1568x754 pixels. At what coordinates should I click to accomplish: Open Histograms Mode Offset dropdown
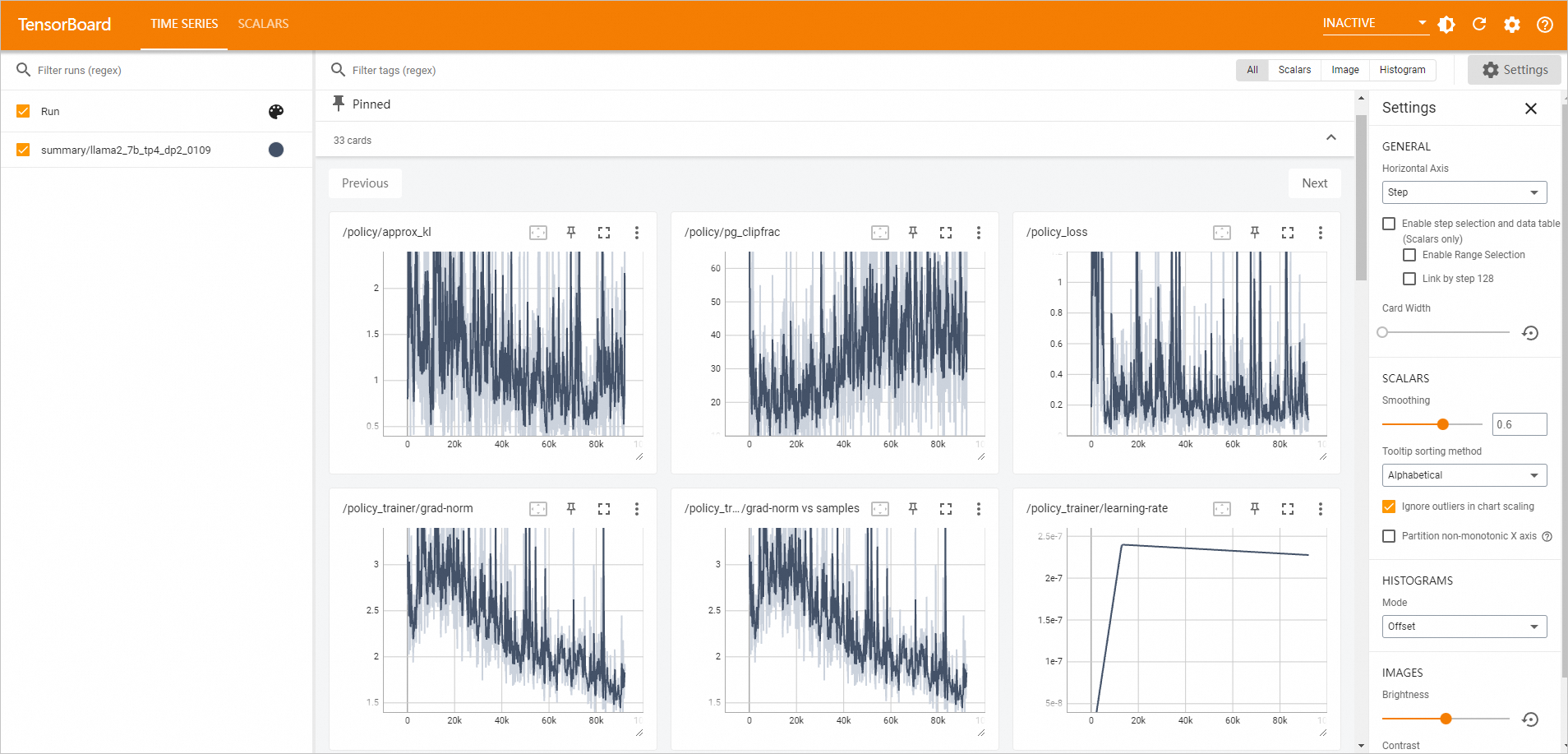pos(1464,627)
